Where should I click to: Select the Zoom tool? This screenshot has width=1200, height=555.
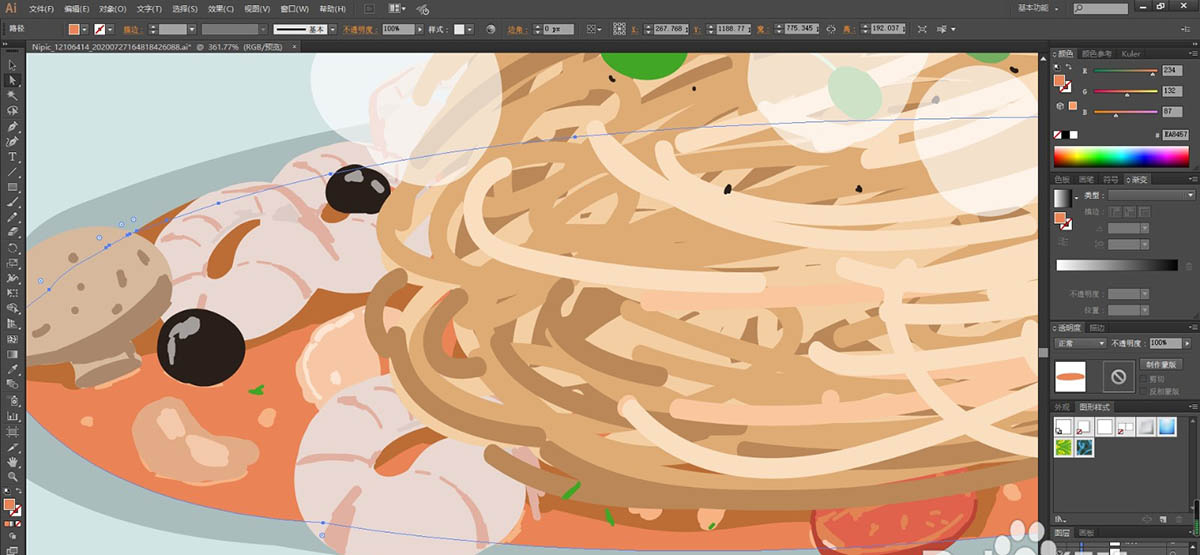coord(13,478)
